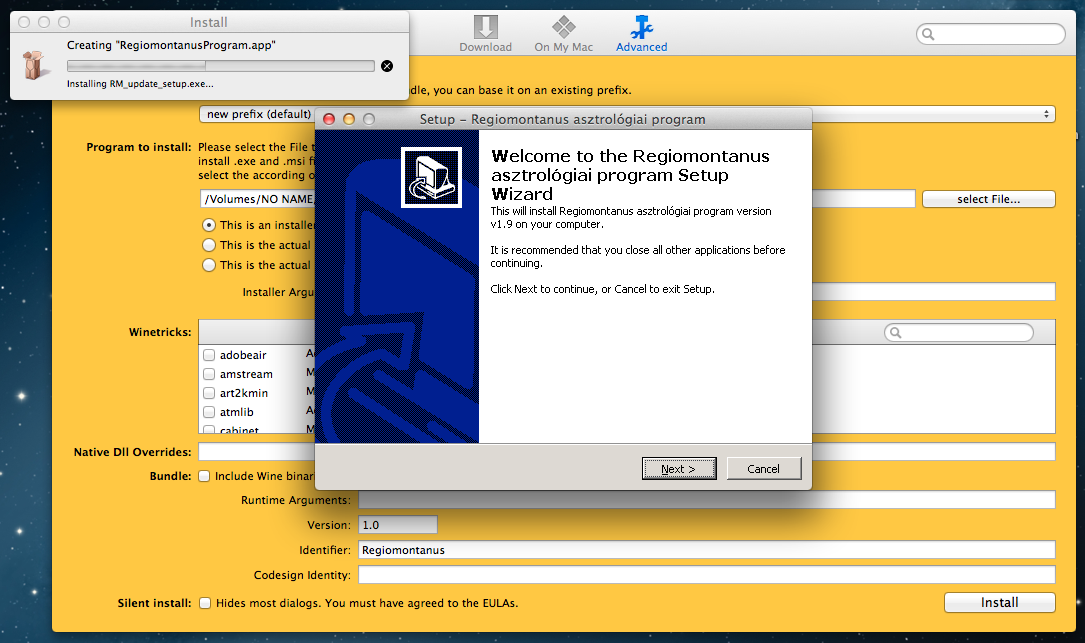This screenshot has height=643, width=1085.
Task: Select the second 'This is the actual' radio
Action: coord(208,245)
